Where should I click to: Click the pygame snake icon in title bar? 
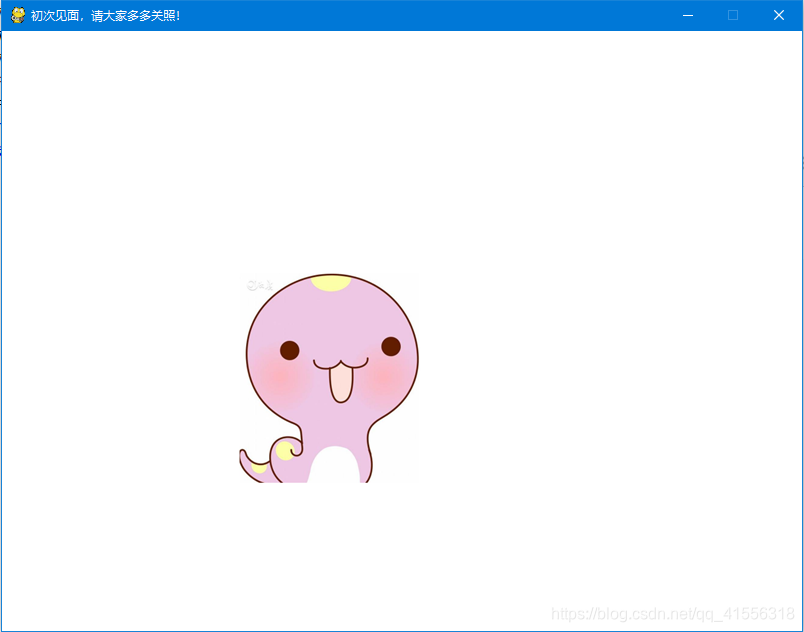(18, 15)
